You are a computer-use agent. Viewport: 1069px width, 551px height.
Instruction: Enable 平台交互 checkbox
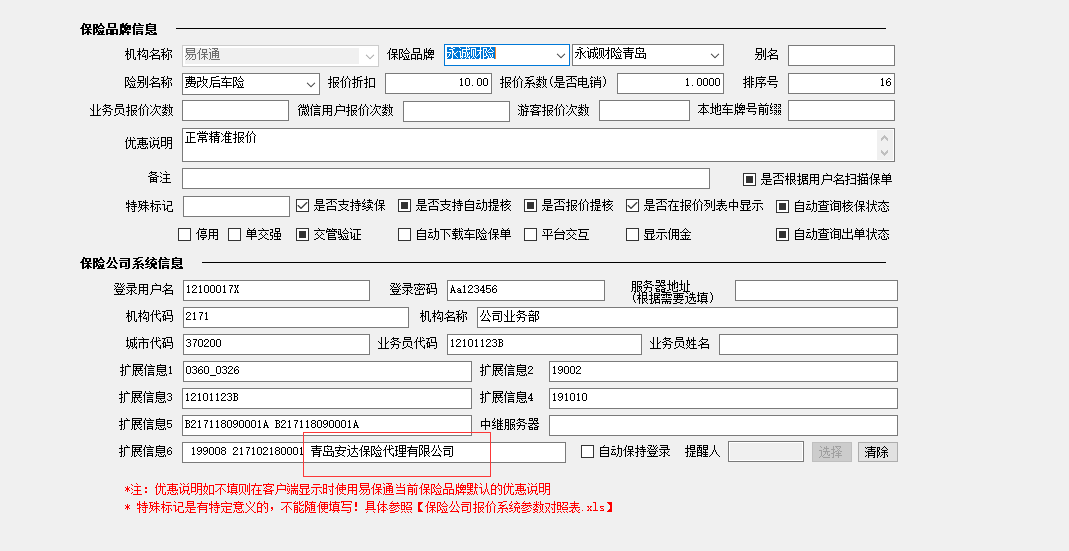(530, 235)
